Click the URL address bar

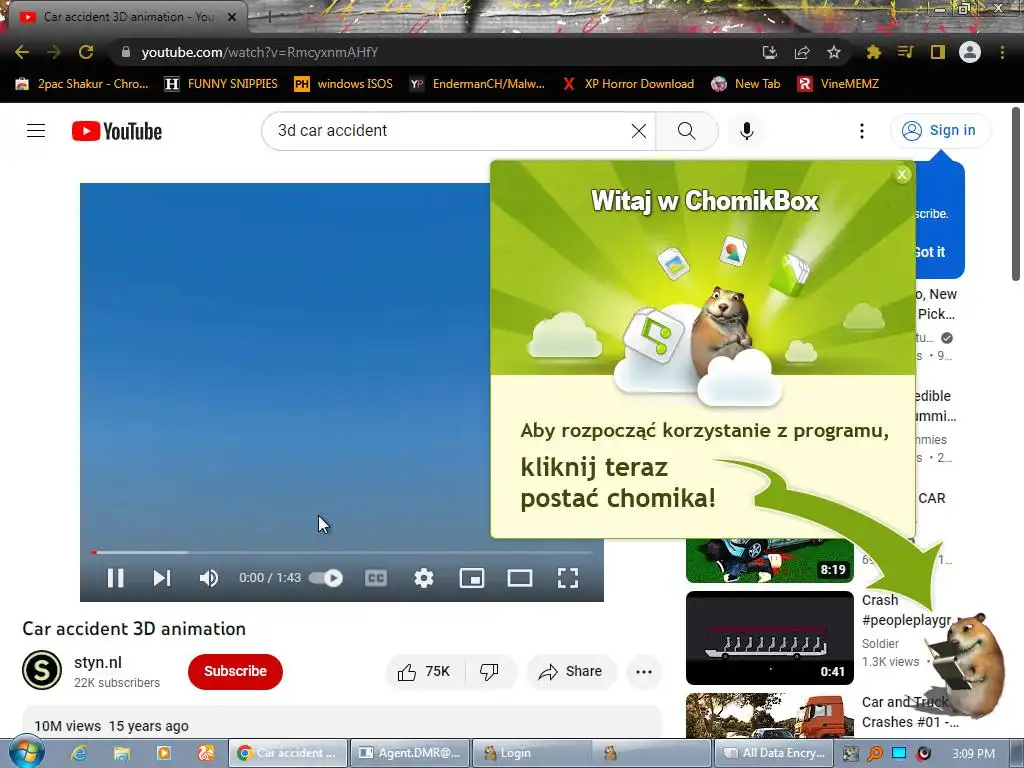point(431,52)
